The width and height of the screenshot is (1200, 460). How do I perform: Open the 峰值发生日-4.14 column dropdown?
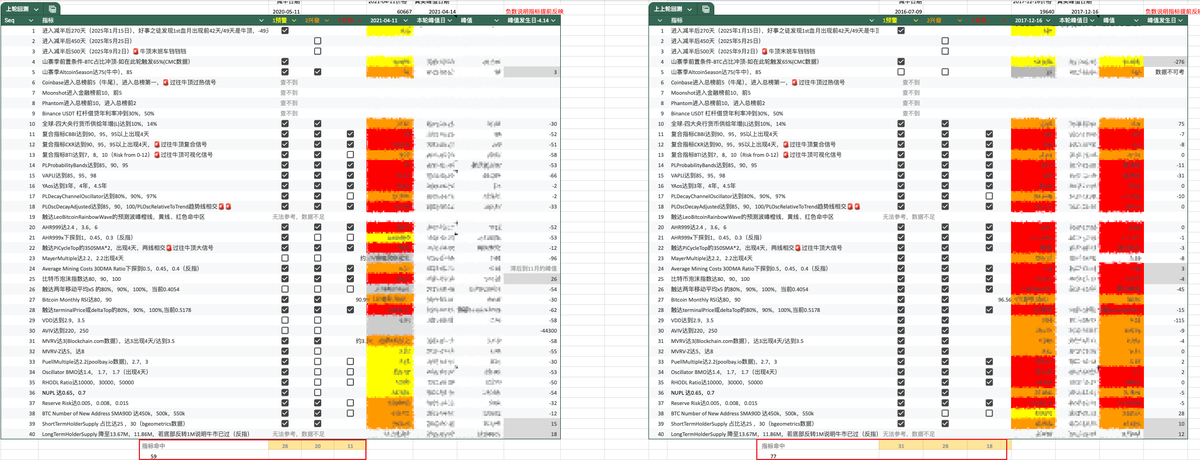[x=554, y=20]
